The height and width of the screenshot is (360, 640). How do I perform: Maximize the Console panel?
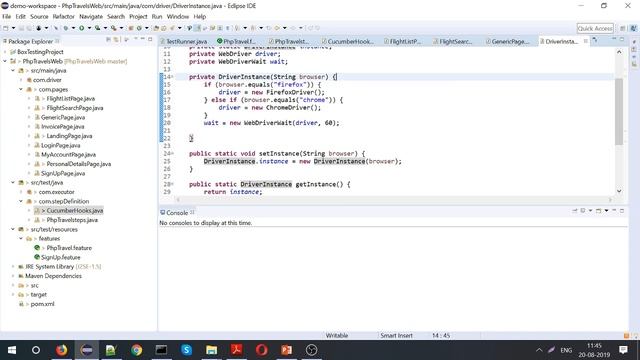tap(622, 211)
